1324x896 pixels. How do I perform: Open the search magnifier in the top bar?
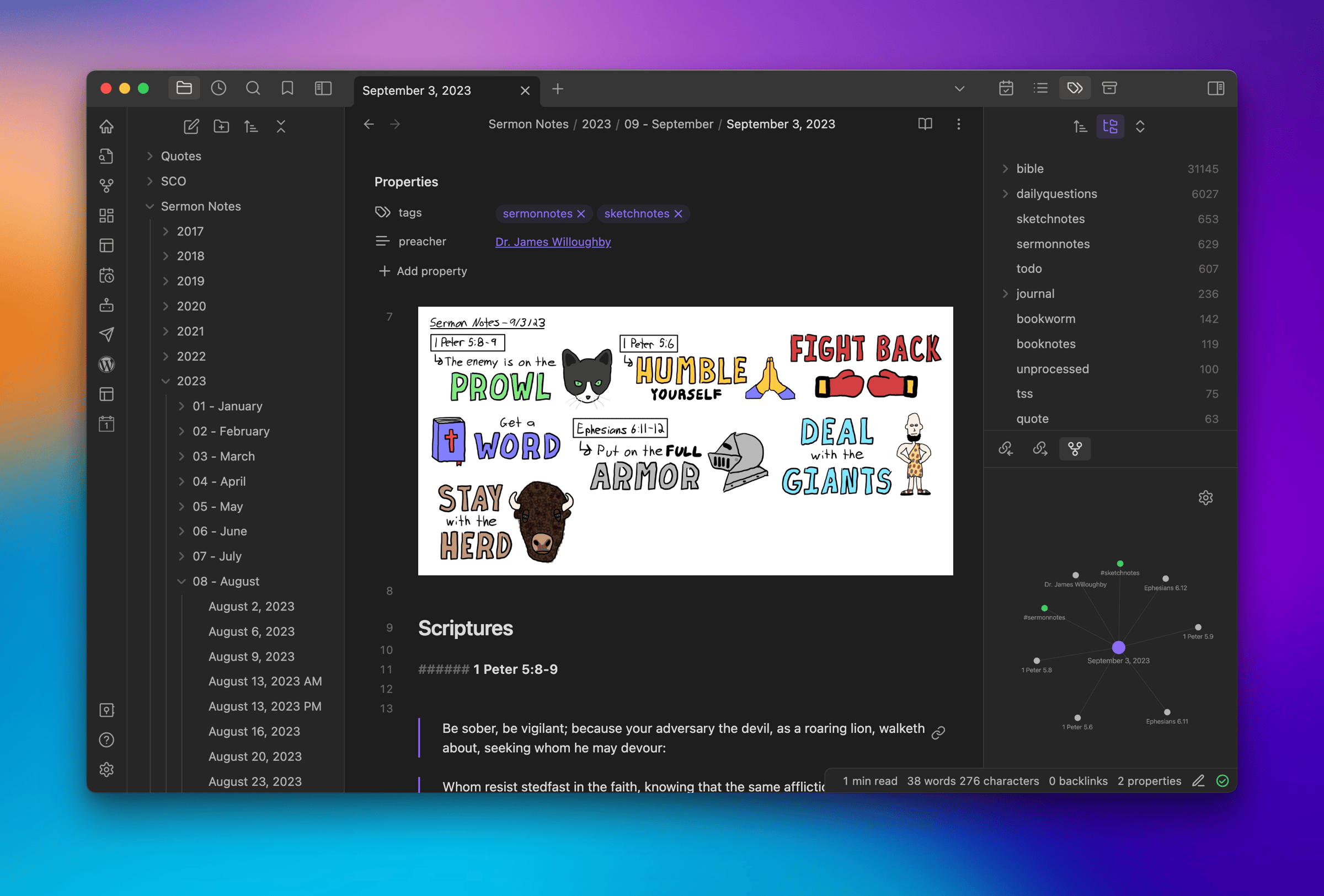pos(253,88)
